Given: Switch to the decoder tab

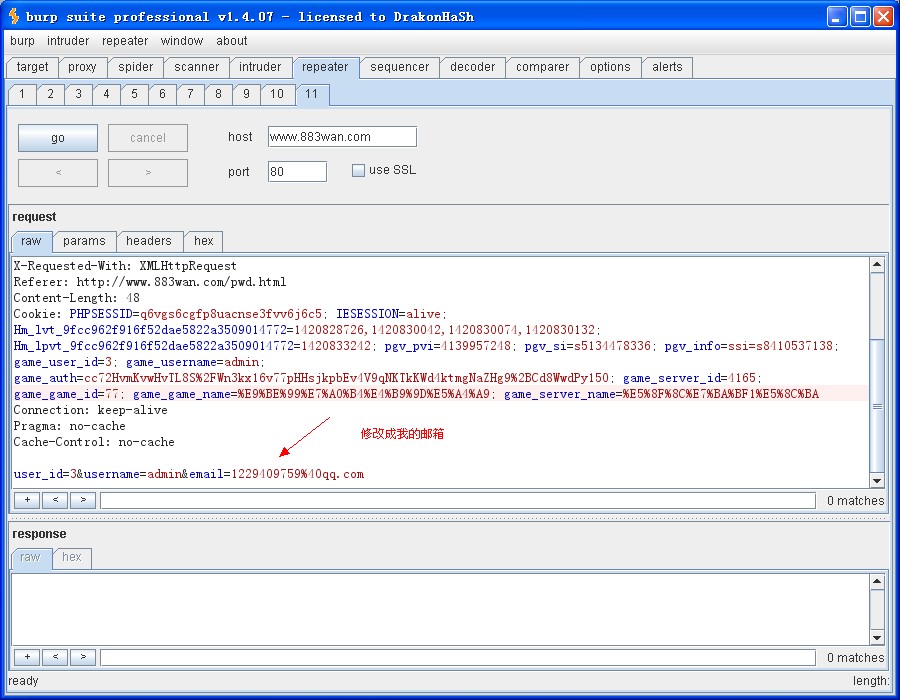Looking at the screenshot, I should click(x=472, y=67).
